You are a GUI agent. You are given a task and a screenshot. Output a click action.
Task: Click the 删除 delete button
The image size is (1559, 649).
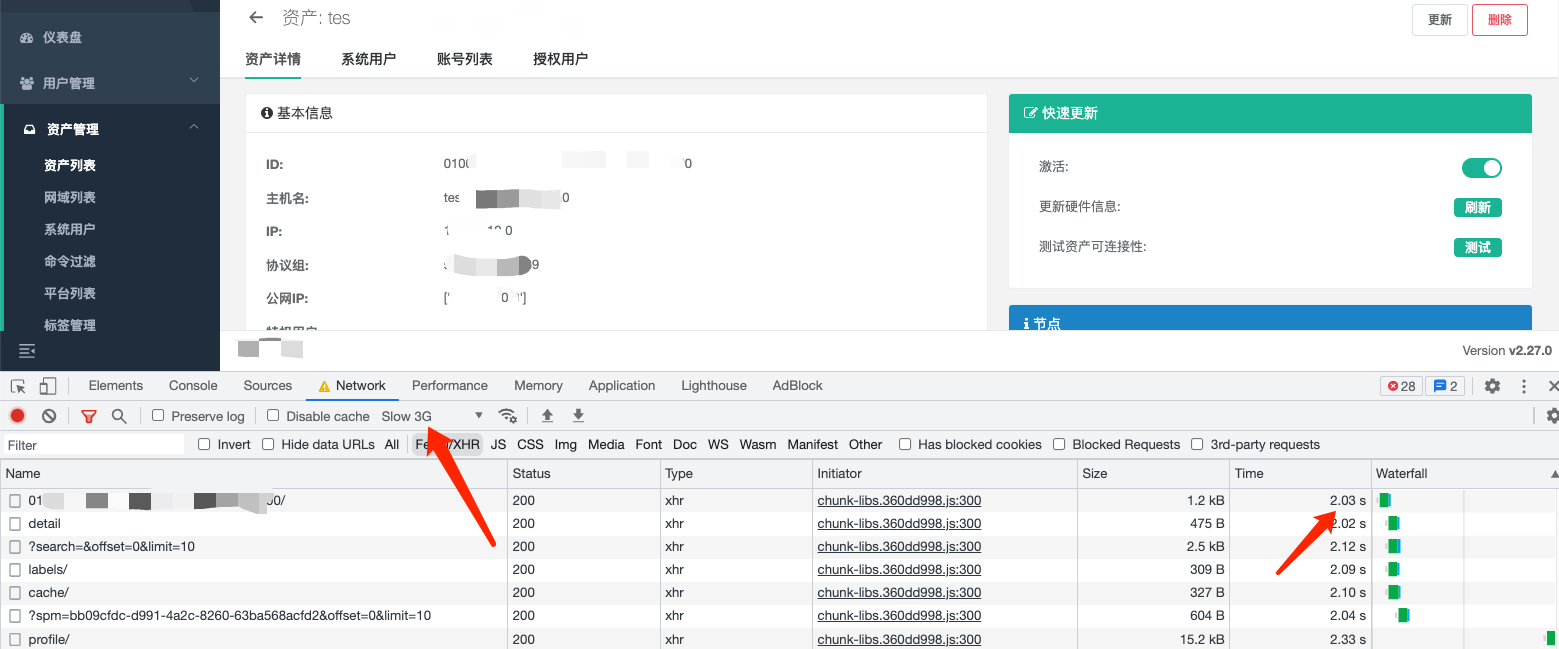[1499, 18]
